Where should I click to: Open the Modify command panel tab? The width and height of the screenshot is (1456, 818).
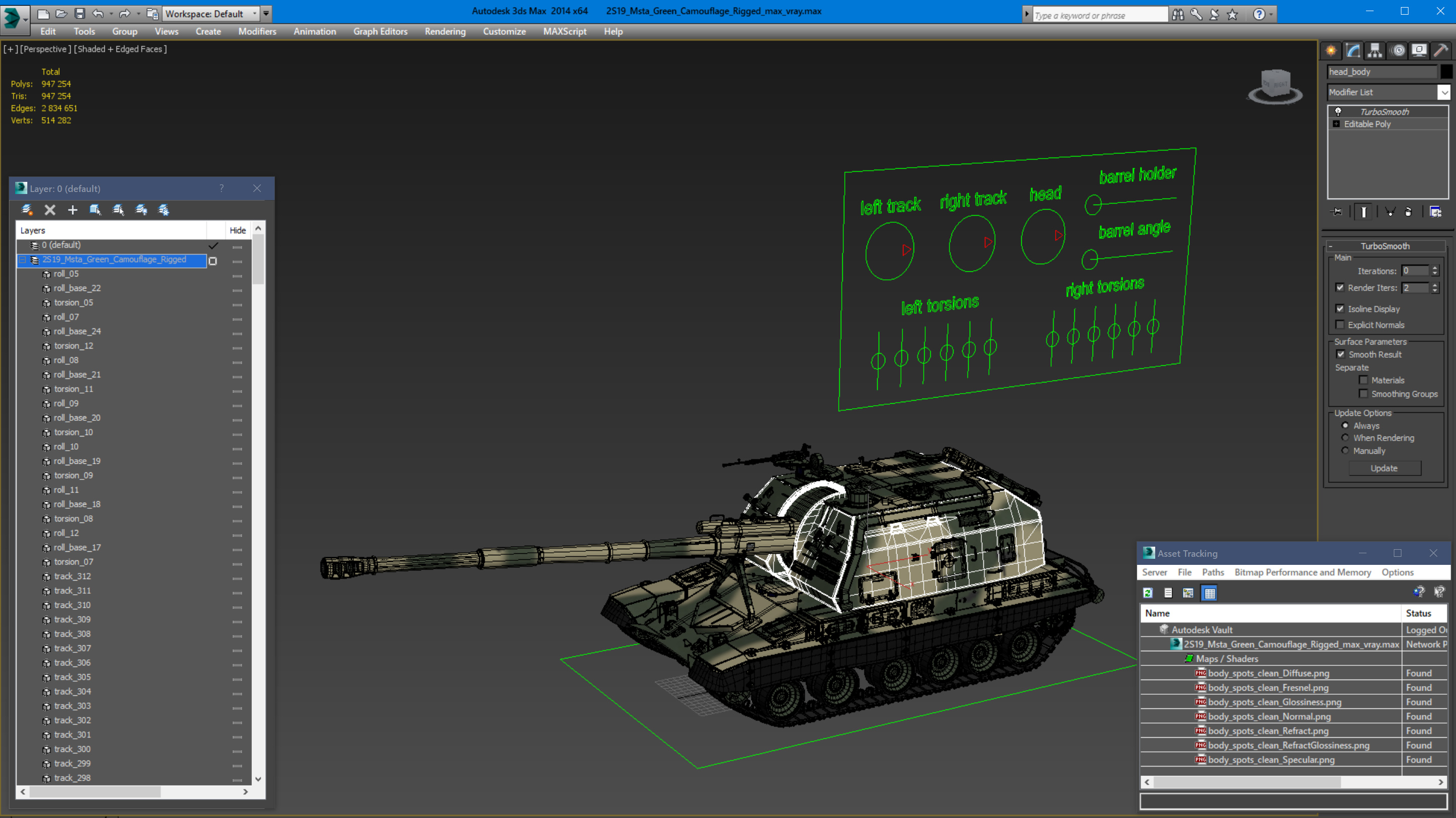(1352, 51)
